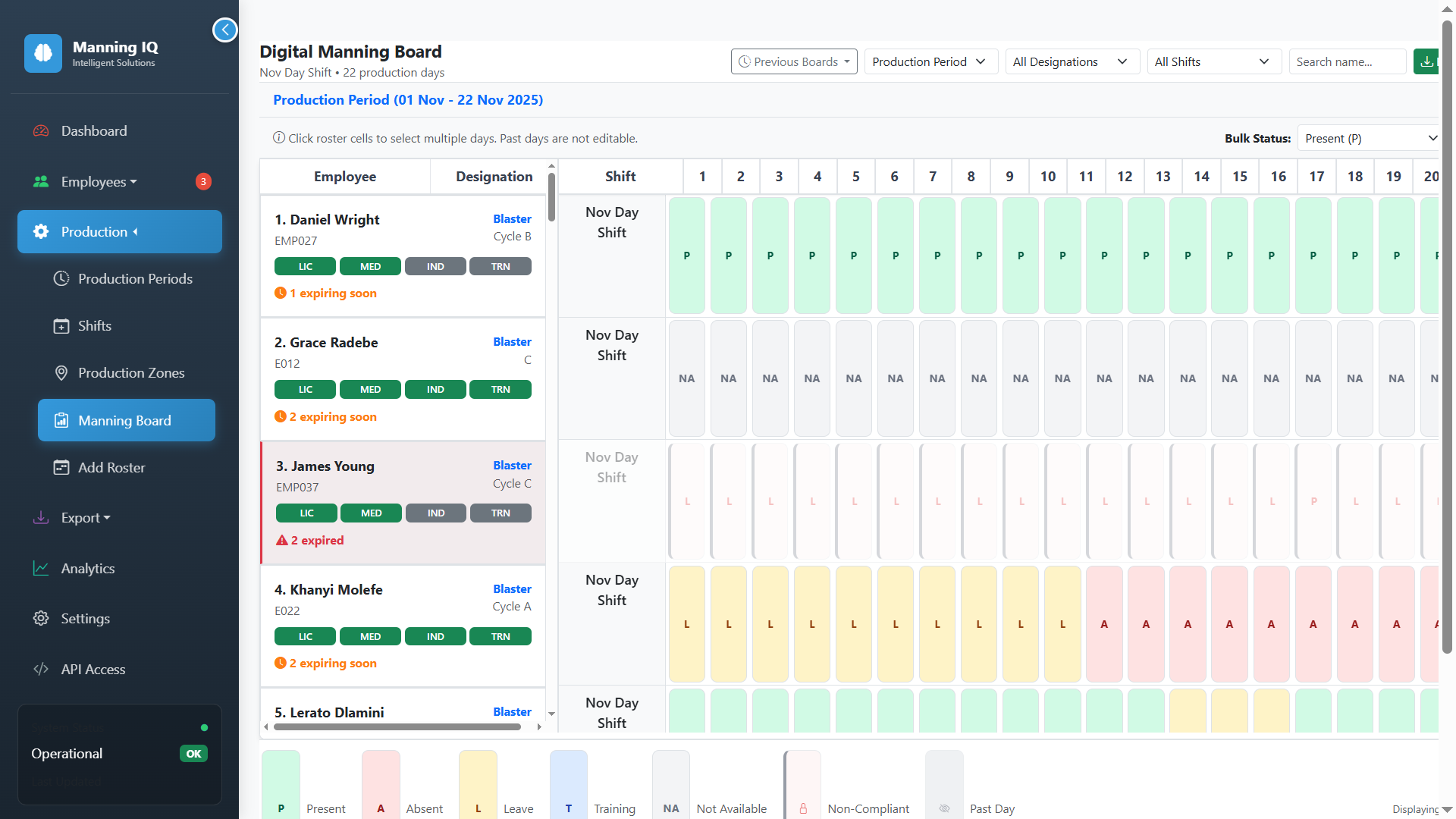Click the green export download icon

coord(1429,61)
